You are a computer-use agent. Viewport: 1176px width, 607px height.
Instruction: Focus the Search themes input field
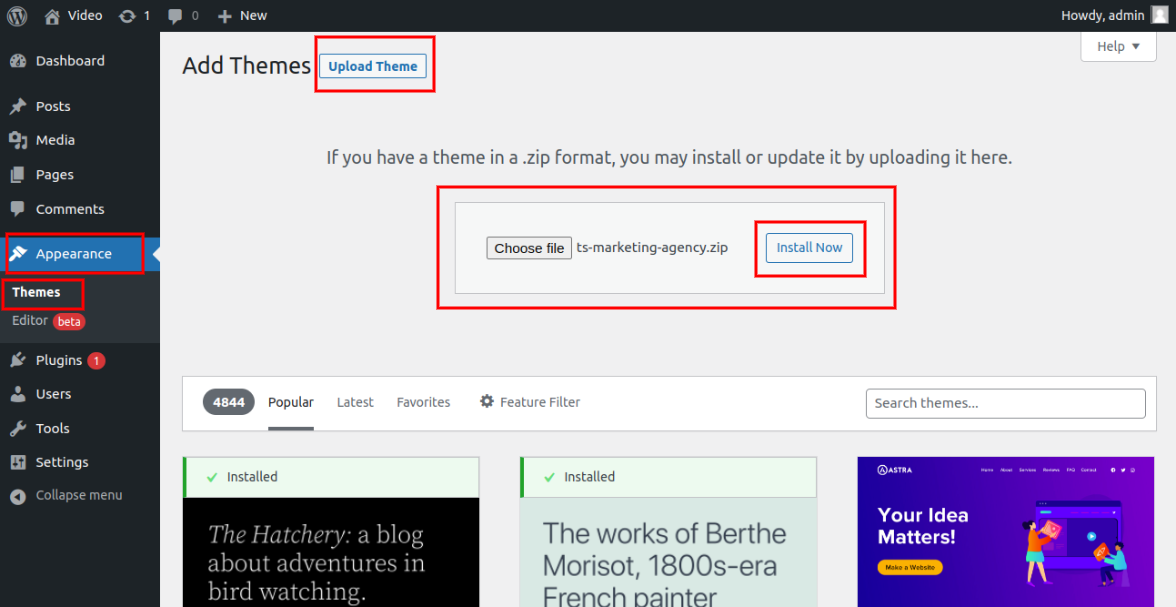point(1005,403)
